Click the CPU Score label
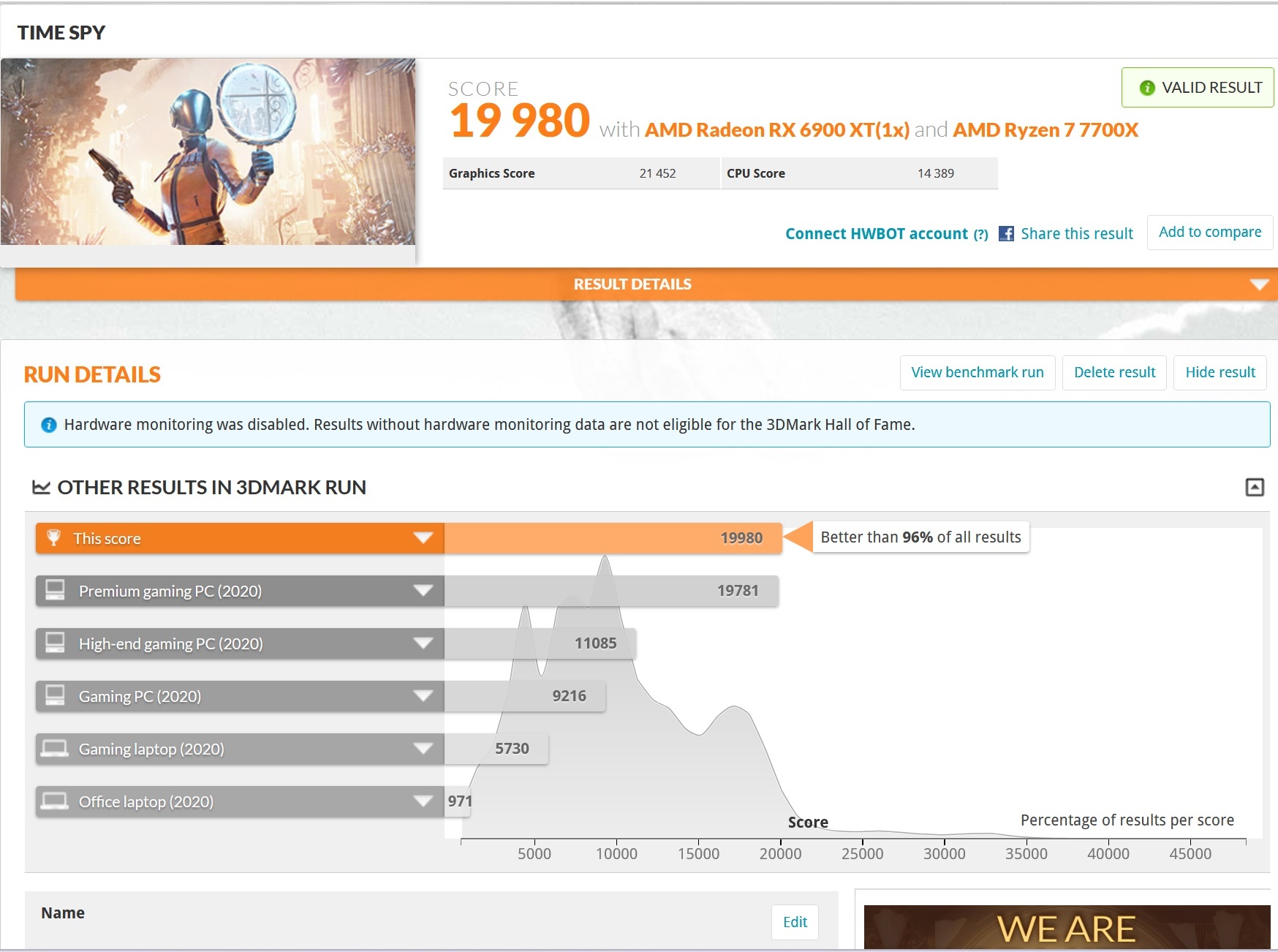 click(756, 173)
